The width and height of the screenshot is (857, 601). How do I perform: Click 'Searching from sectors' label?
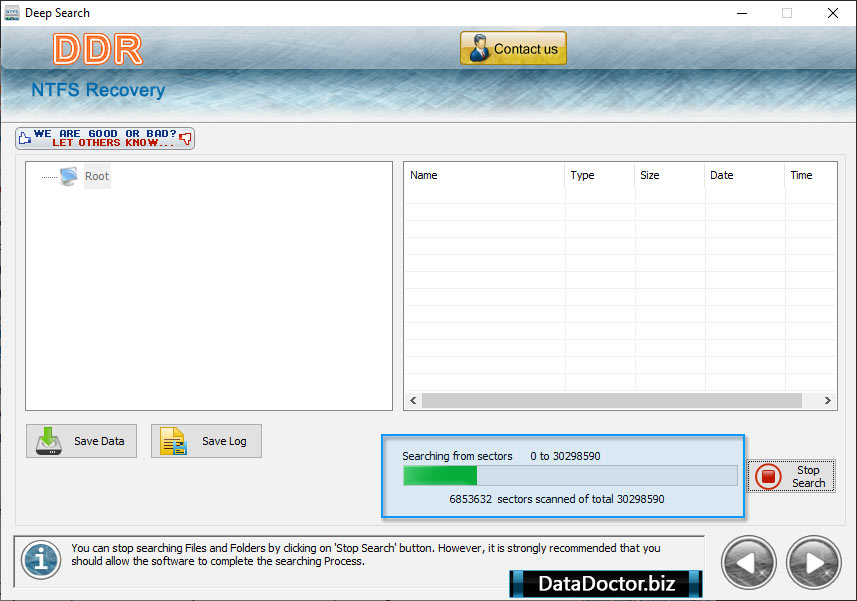457,456
